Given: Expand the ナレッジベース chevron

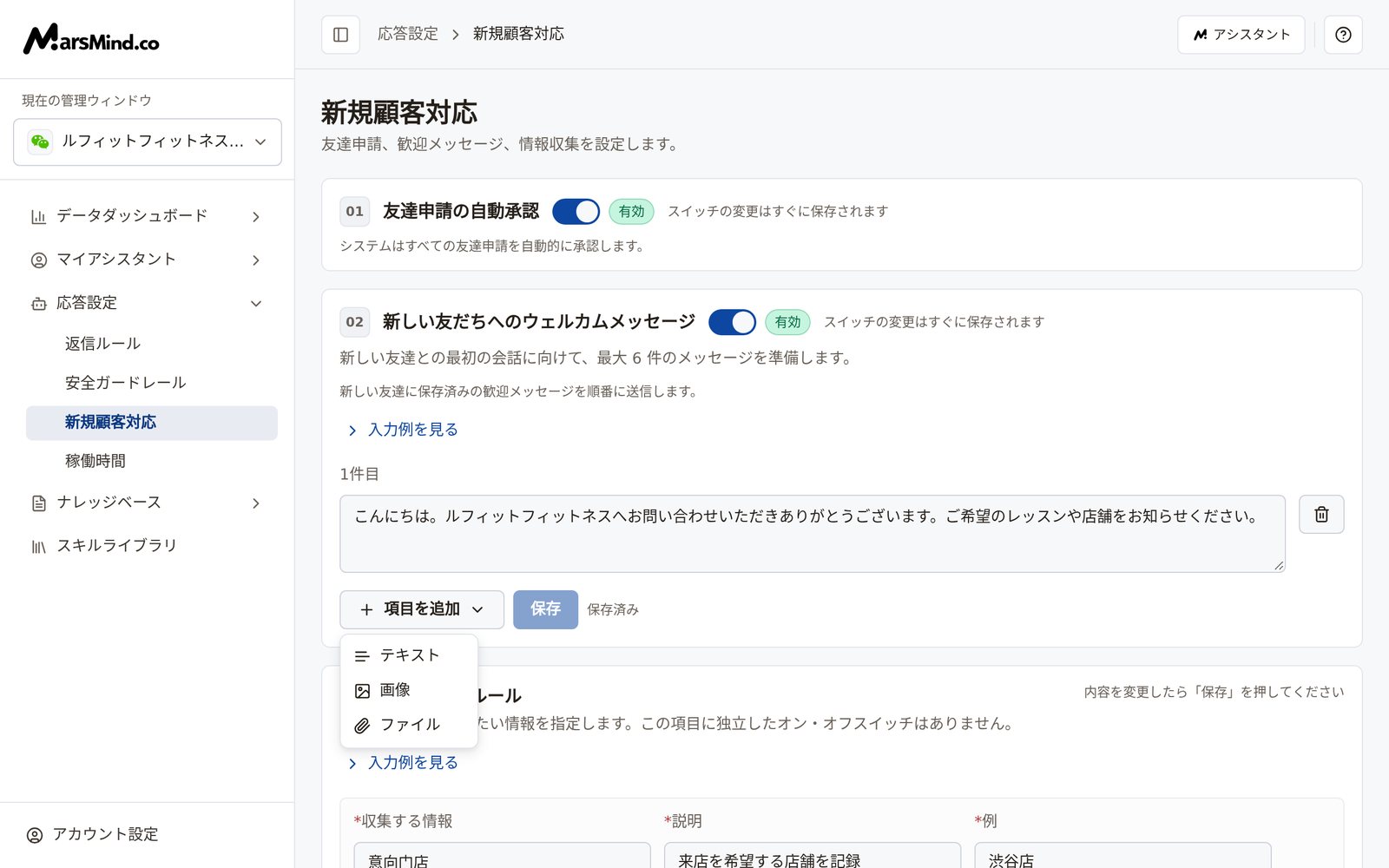Looking at the screenshot, I should coord(256,503).
